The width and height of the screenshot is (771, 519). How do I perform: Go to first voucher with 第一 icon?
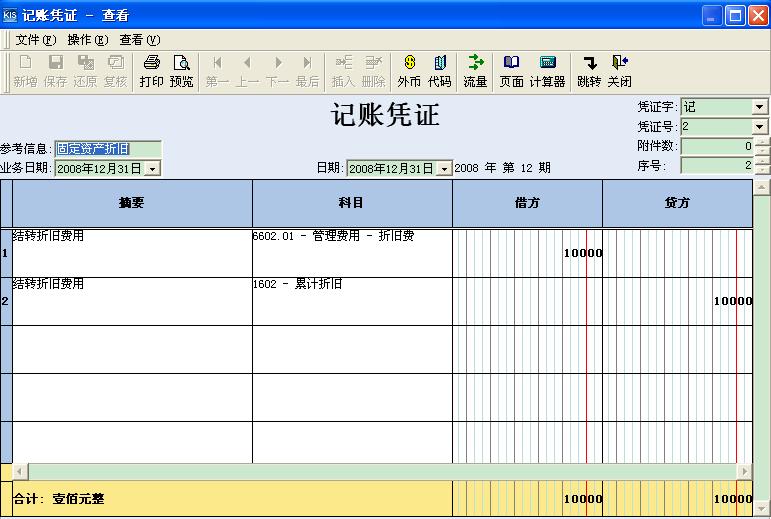[x=217, y=72]
